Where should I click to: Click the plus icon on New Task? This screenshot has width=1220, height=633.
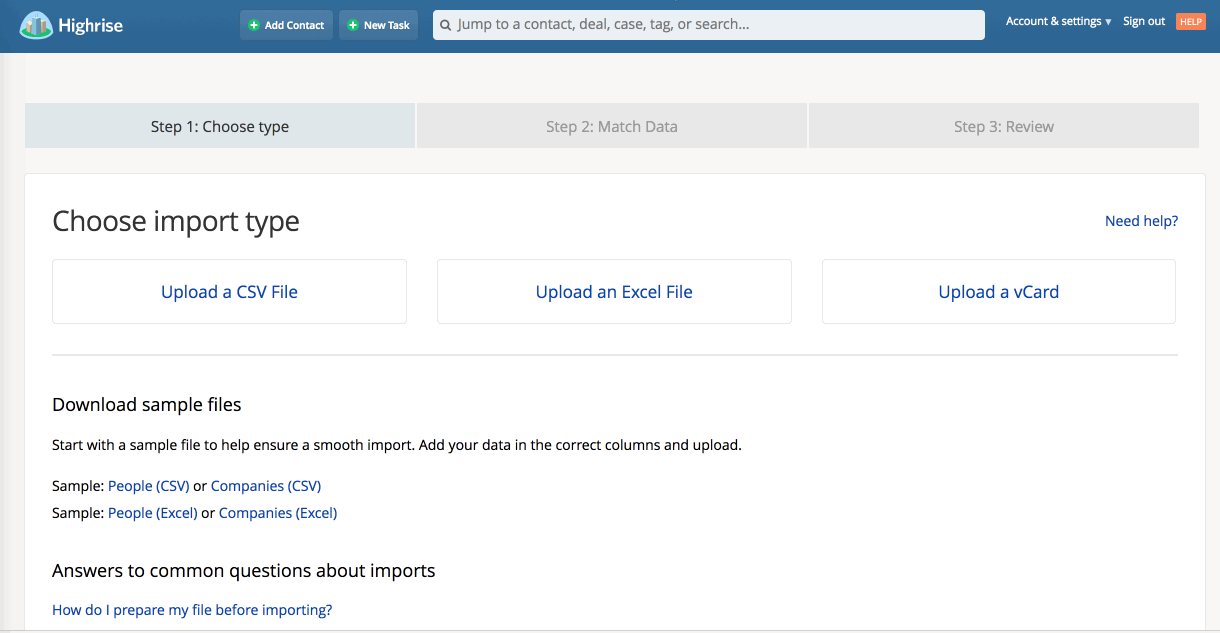click(351, 25)
